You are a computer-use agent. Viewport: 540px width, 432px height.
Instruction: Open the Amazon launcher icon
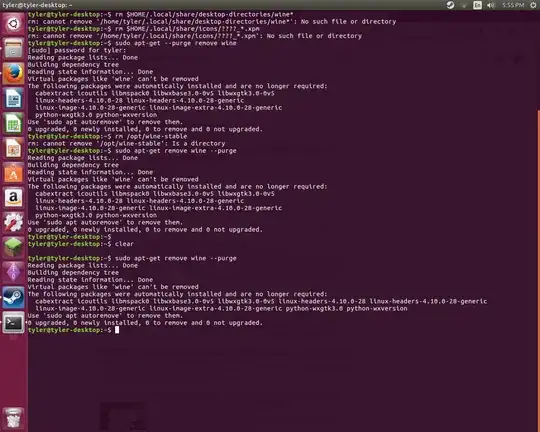pyautogui.click(x=13, y=198)
